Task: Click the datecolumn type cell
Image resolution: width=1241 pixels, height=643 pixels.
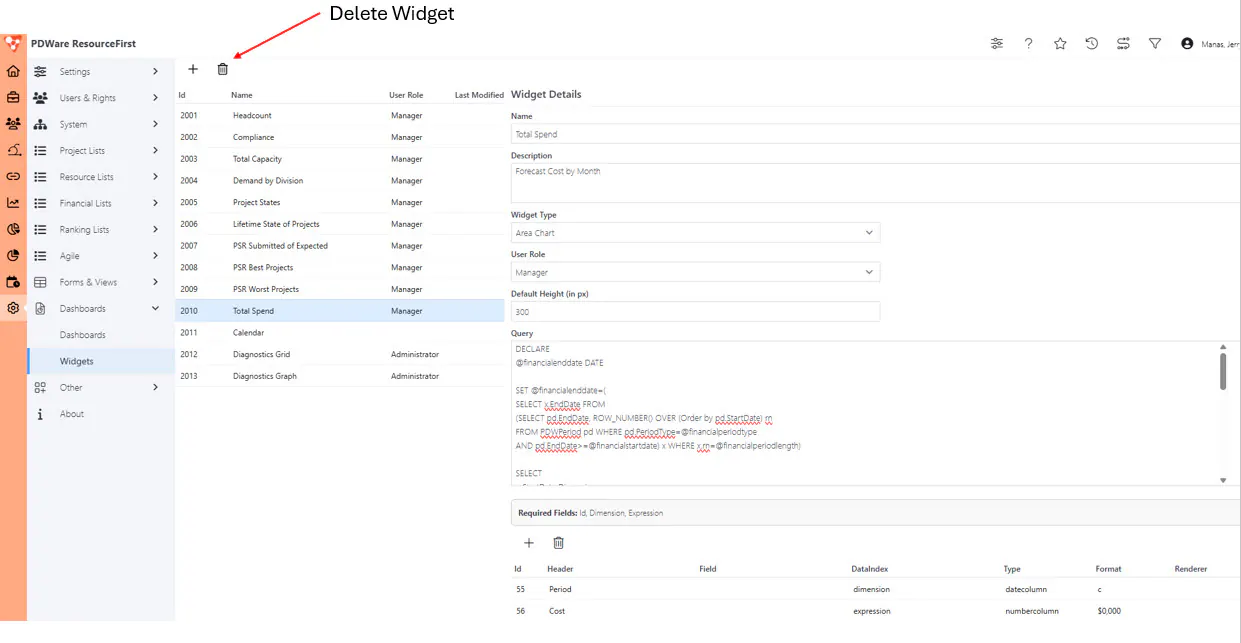Action: [1025, 589]
